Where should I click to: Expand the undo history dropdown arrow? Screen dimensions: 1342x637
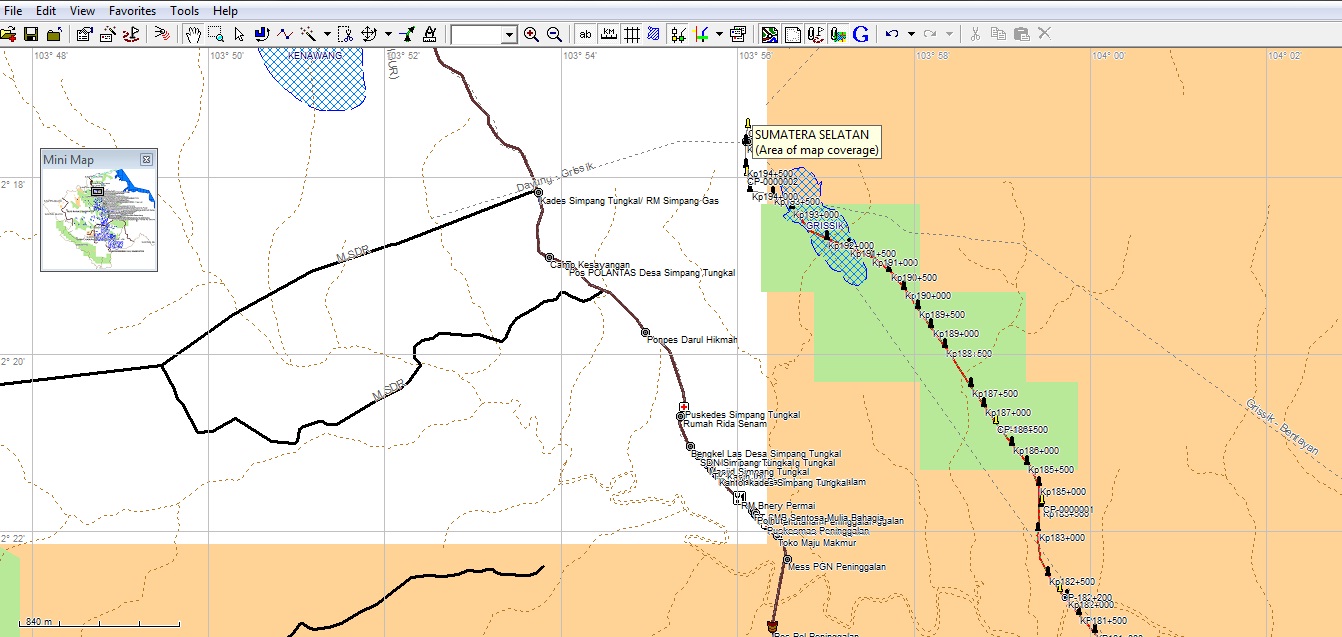pos(911,33)
